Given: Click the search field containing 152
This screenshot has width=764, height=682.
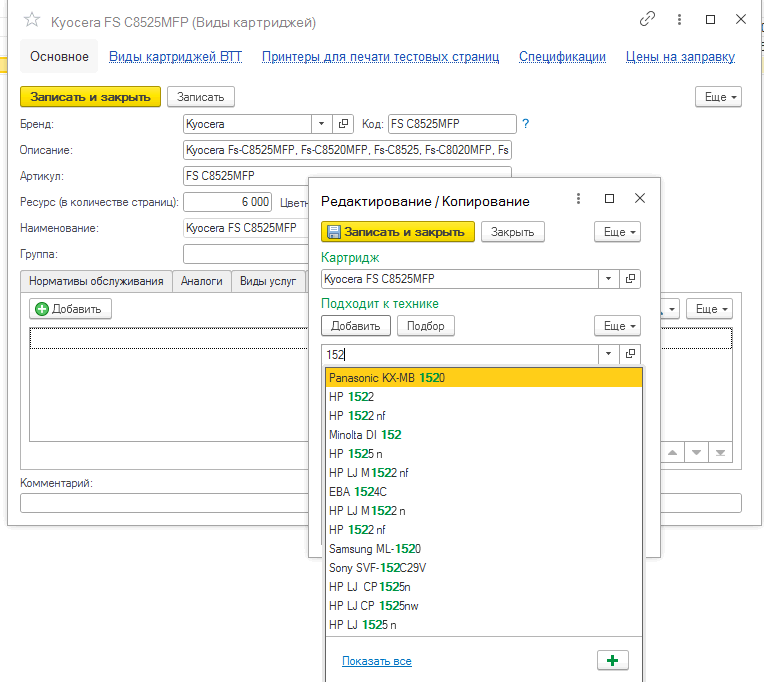Looking at the screenshot, I should pos(459,354).
